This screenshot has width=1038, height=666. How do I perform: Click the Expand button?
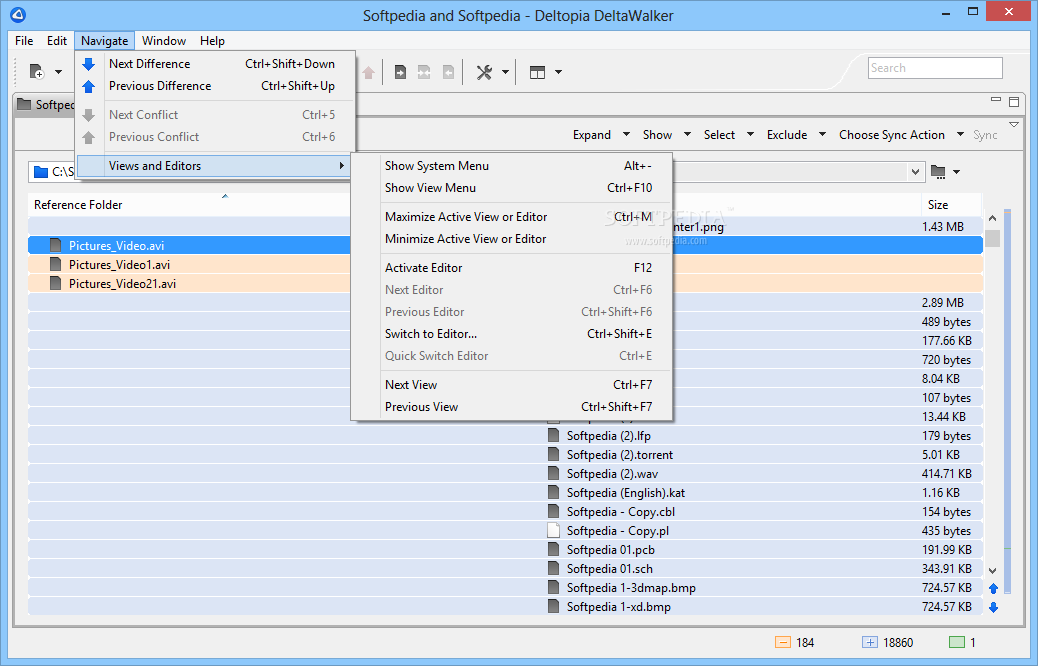click(x=592, y=134)
